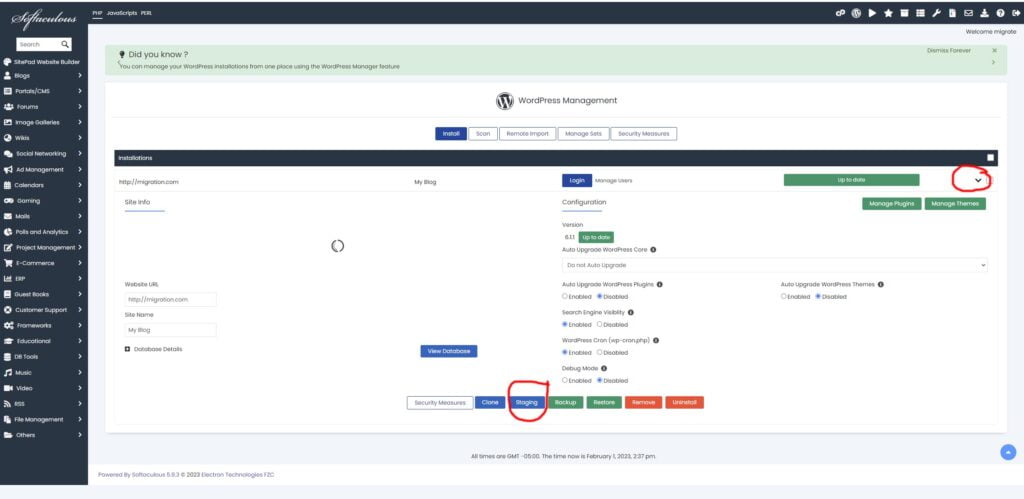Open the task list grid icon

920,12
